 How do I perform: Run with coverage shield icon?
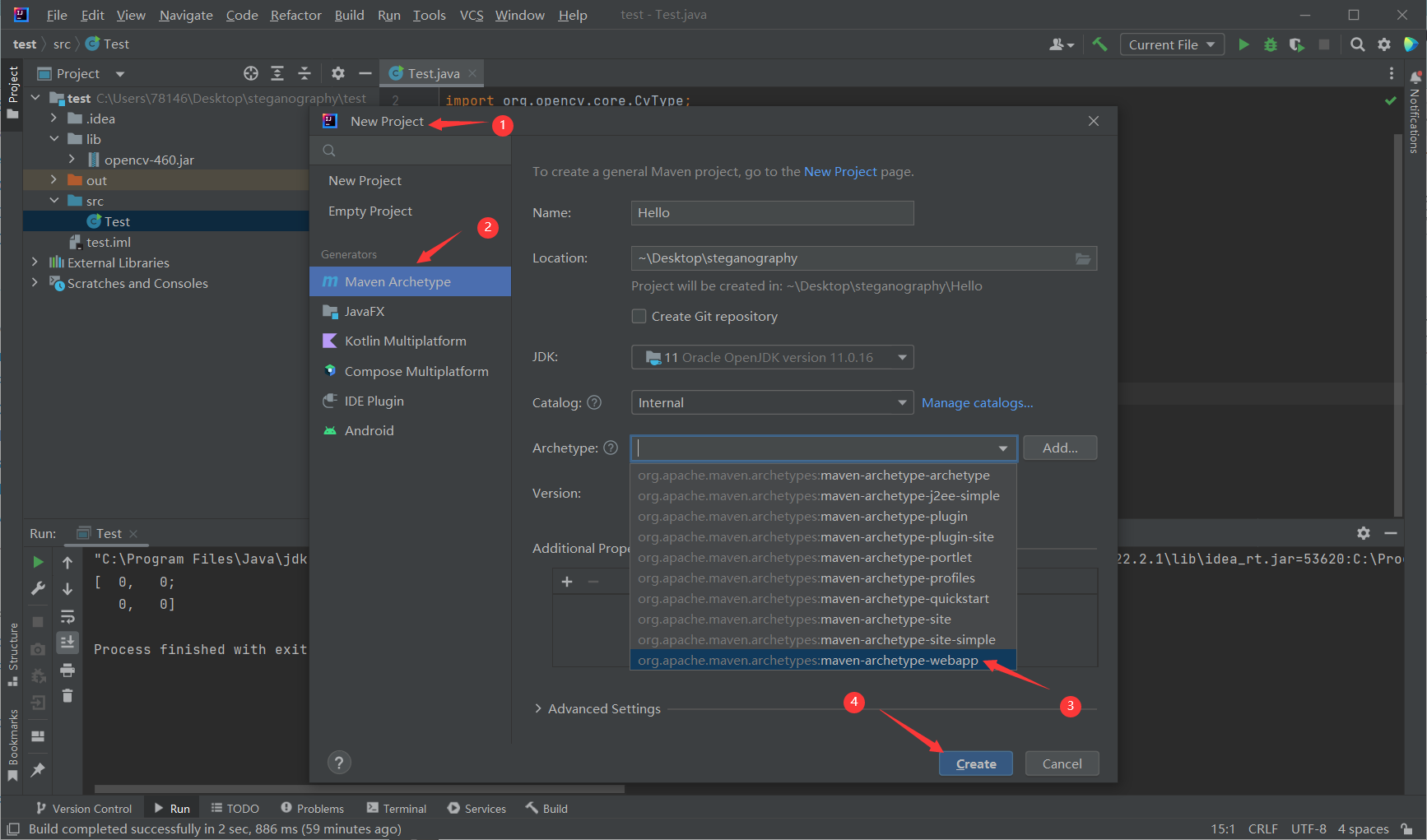[1297, 44]
